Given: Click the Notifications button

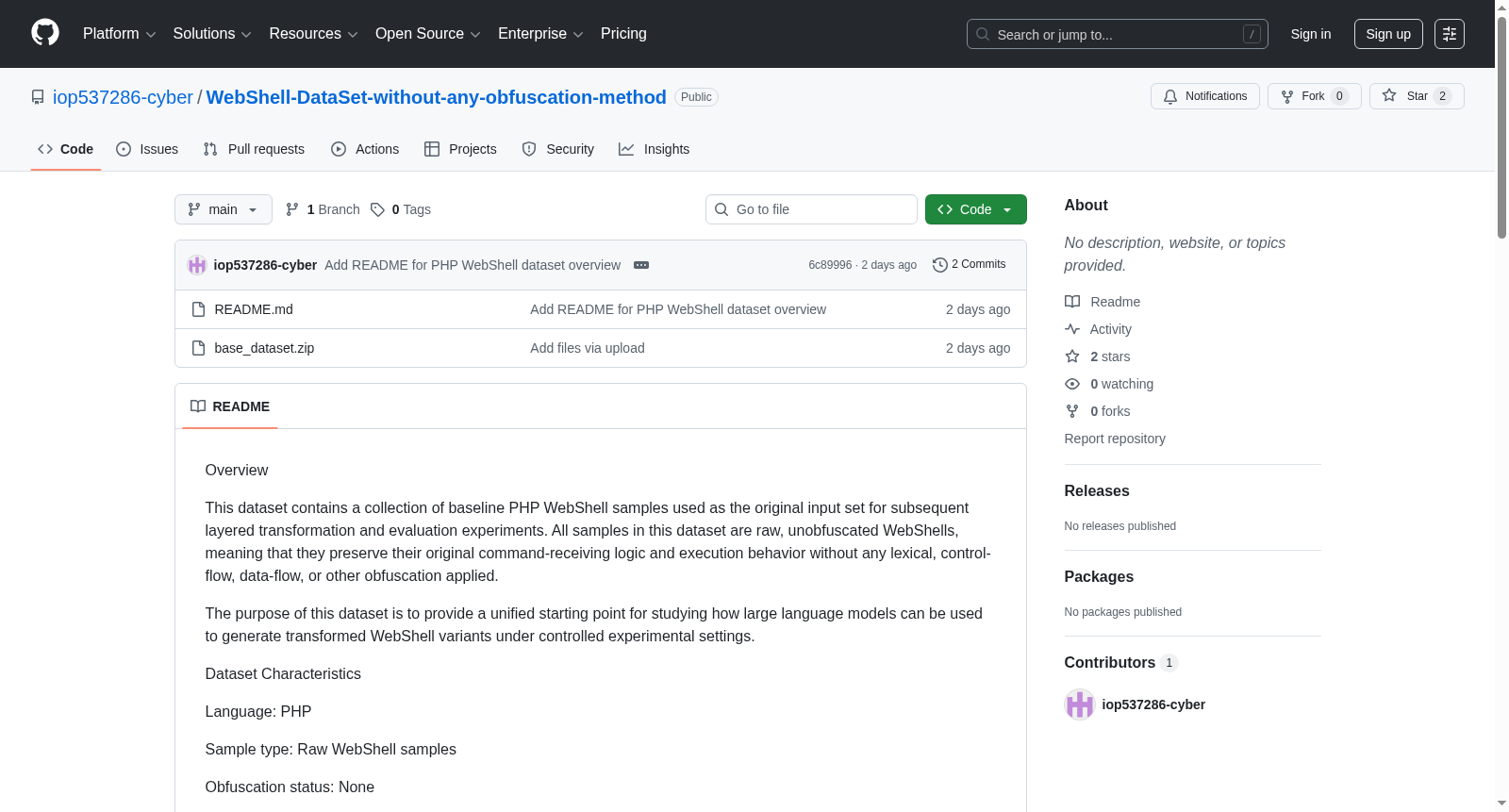Looking at the screenshot, I should coord(1205,96).
